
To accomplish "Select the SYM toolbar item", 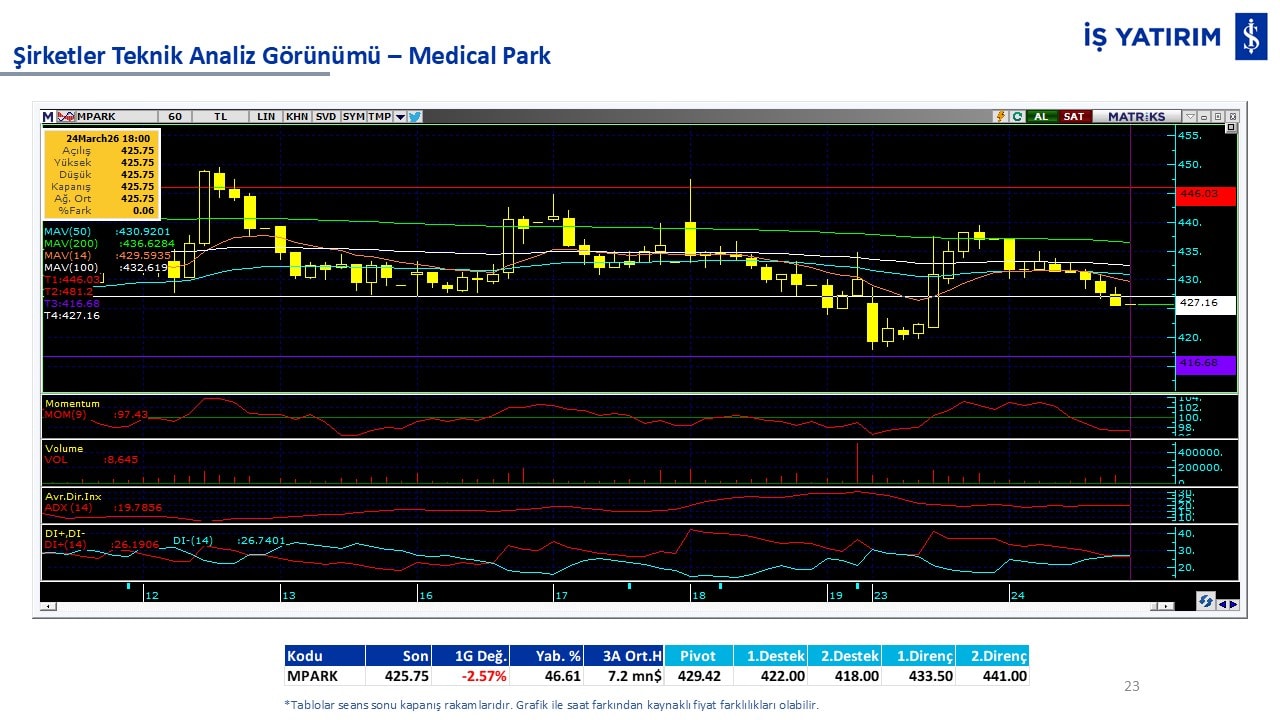I will point(354,116).
